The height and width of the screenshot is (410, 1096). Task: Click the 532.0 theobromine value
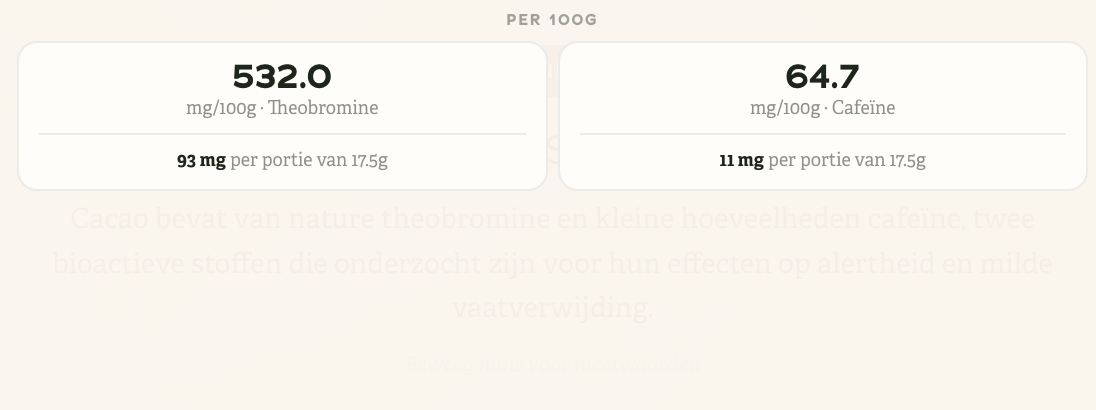[282, 77]
